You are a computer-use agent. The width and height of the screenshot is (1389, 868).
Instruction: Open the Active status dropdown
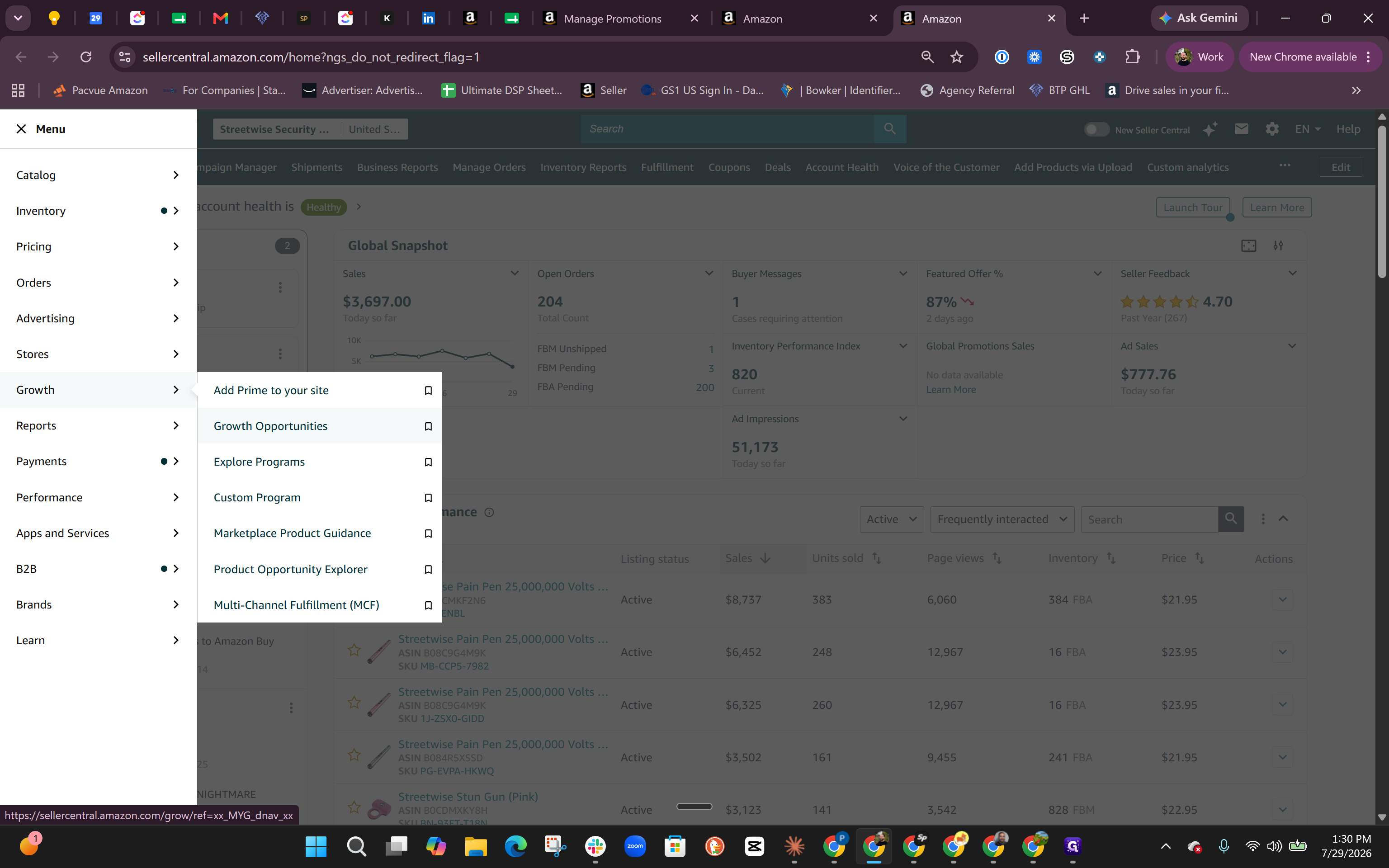click(x=891, y=519)
